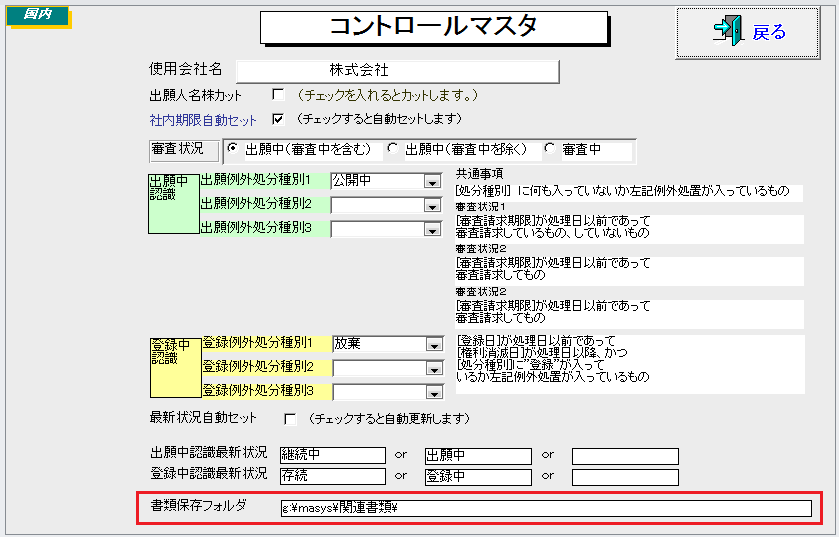This screenshot has width=839, height=537.
Task: Click the 書類保存フォルダ path field
Action: coord(545,508)
